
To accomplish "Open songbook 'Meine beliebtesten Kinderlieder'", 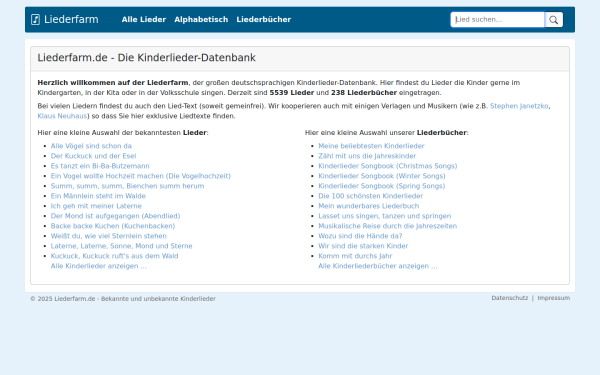I will (372, 146).
